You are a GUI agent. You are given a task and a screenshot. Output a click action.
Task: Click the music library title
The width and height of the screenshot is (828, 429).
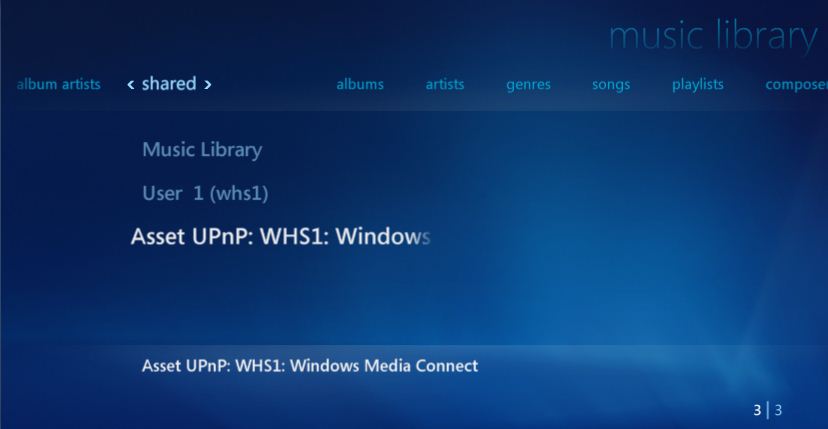point(713,36)
